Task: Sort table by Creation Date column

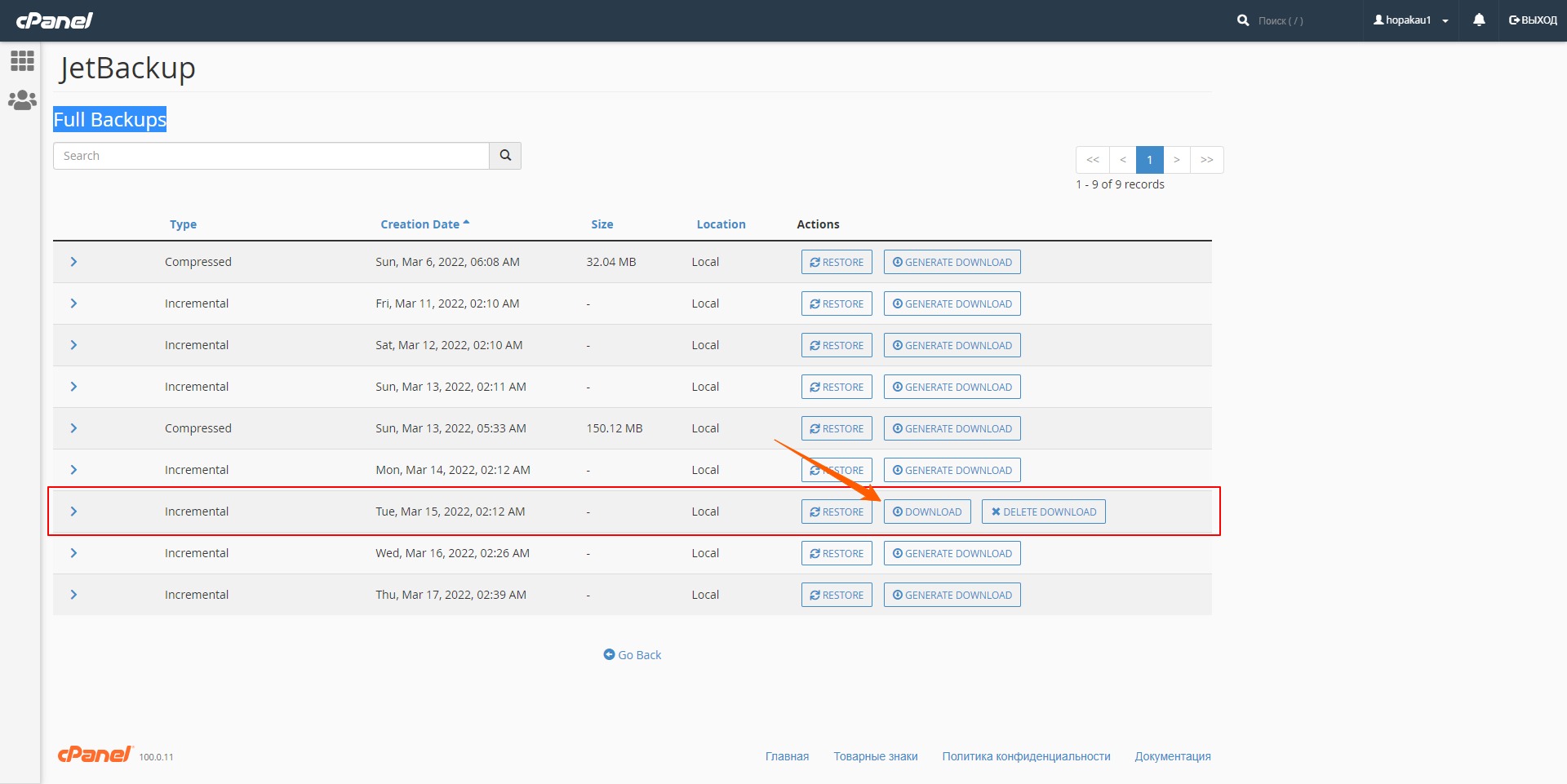Action: coord(424,224)
